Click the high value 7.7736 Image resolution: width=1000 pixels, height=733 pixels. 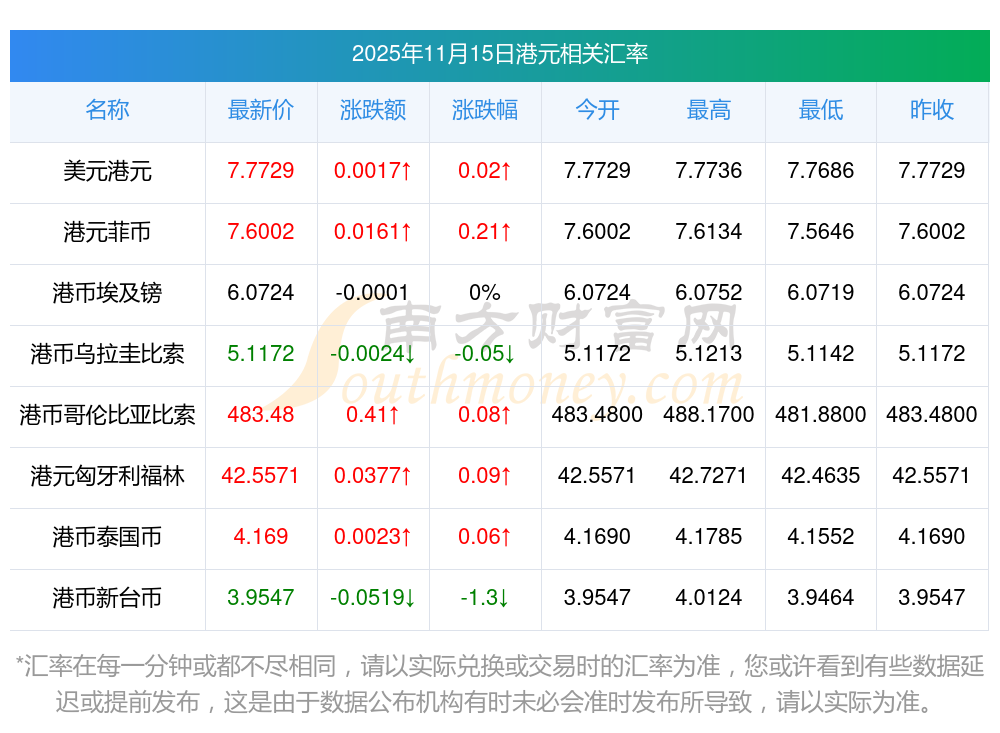click(709, 170)
